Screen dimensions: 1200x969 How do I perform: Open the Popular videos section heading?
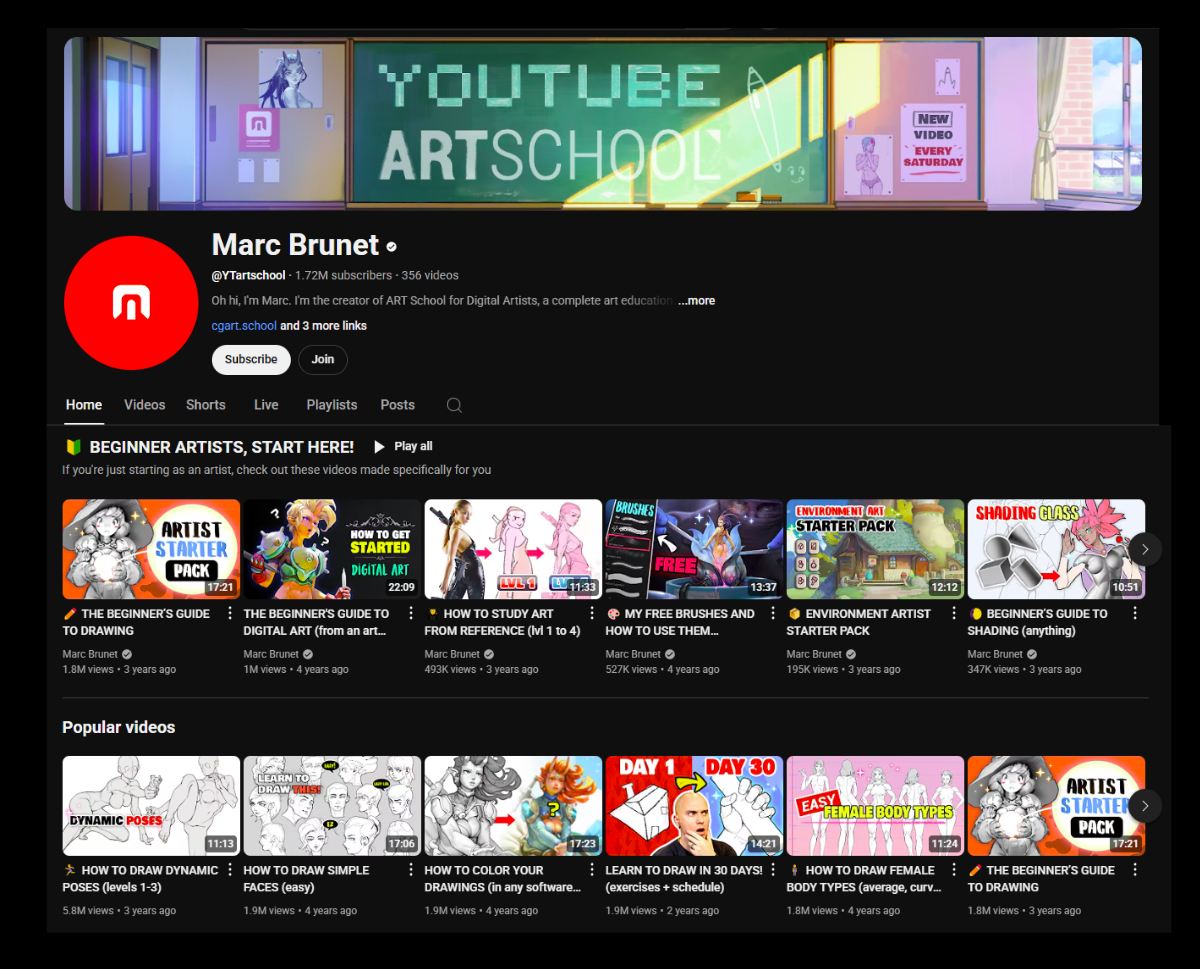118,727
